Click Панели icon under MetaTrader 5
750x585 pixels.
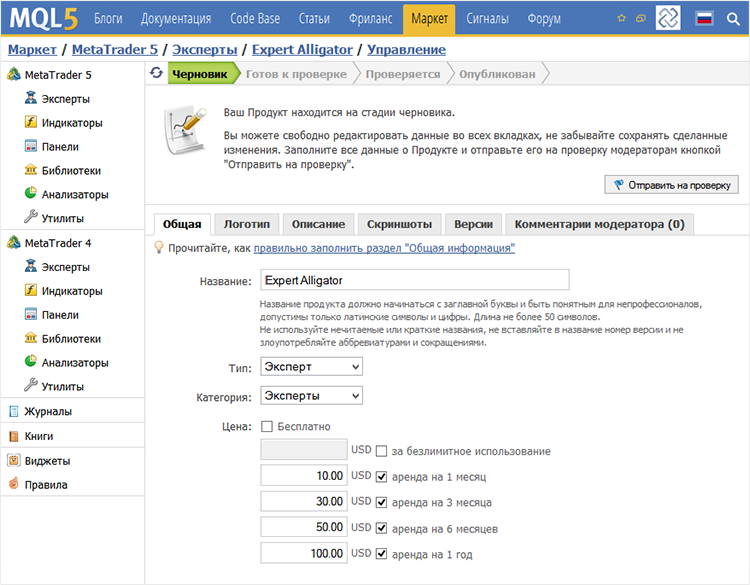click(31, 145)
